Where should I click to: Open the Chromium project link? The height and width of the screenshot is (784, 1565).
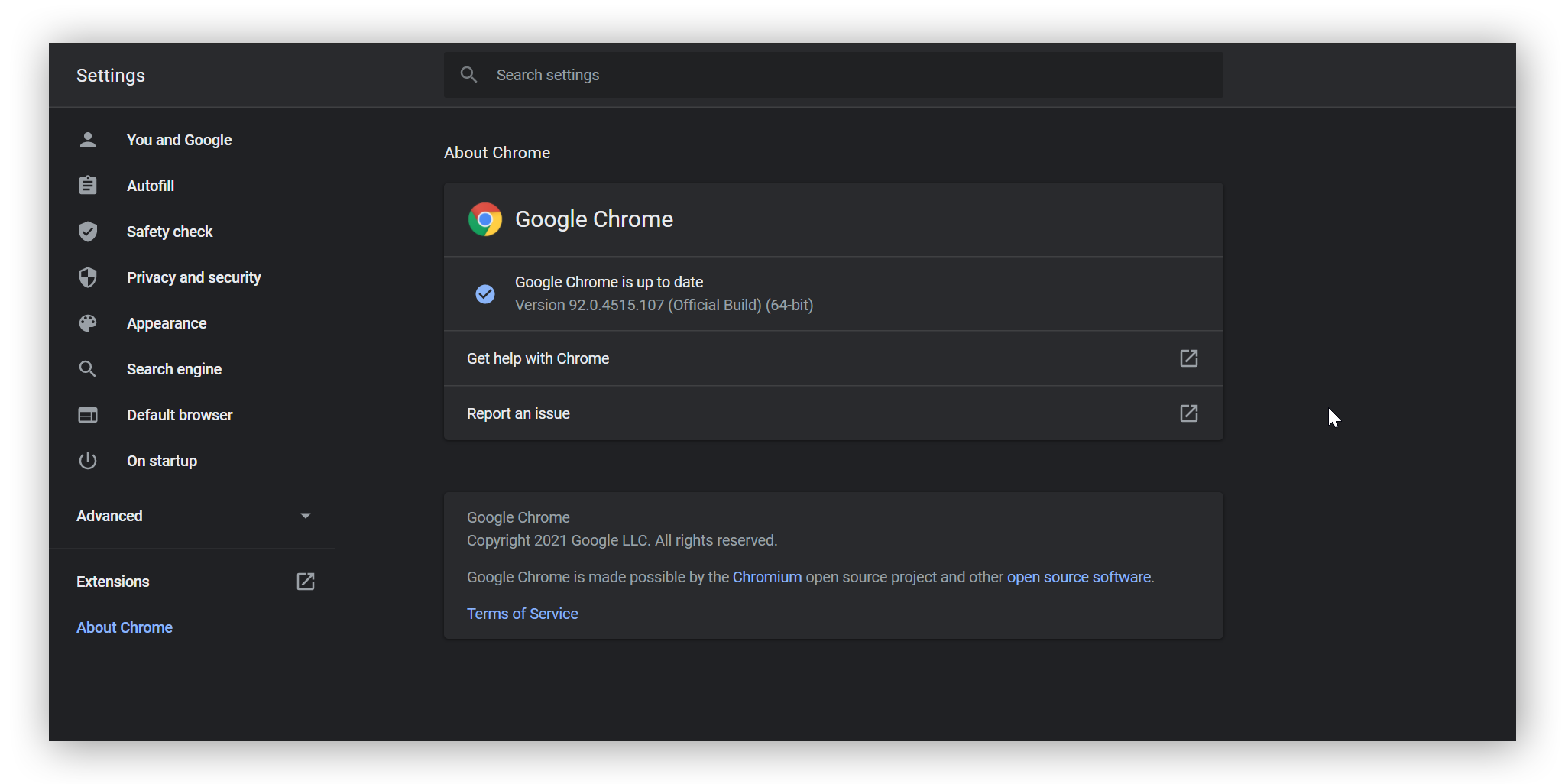click(766, 577)
